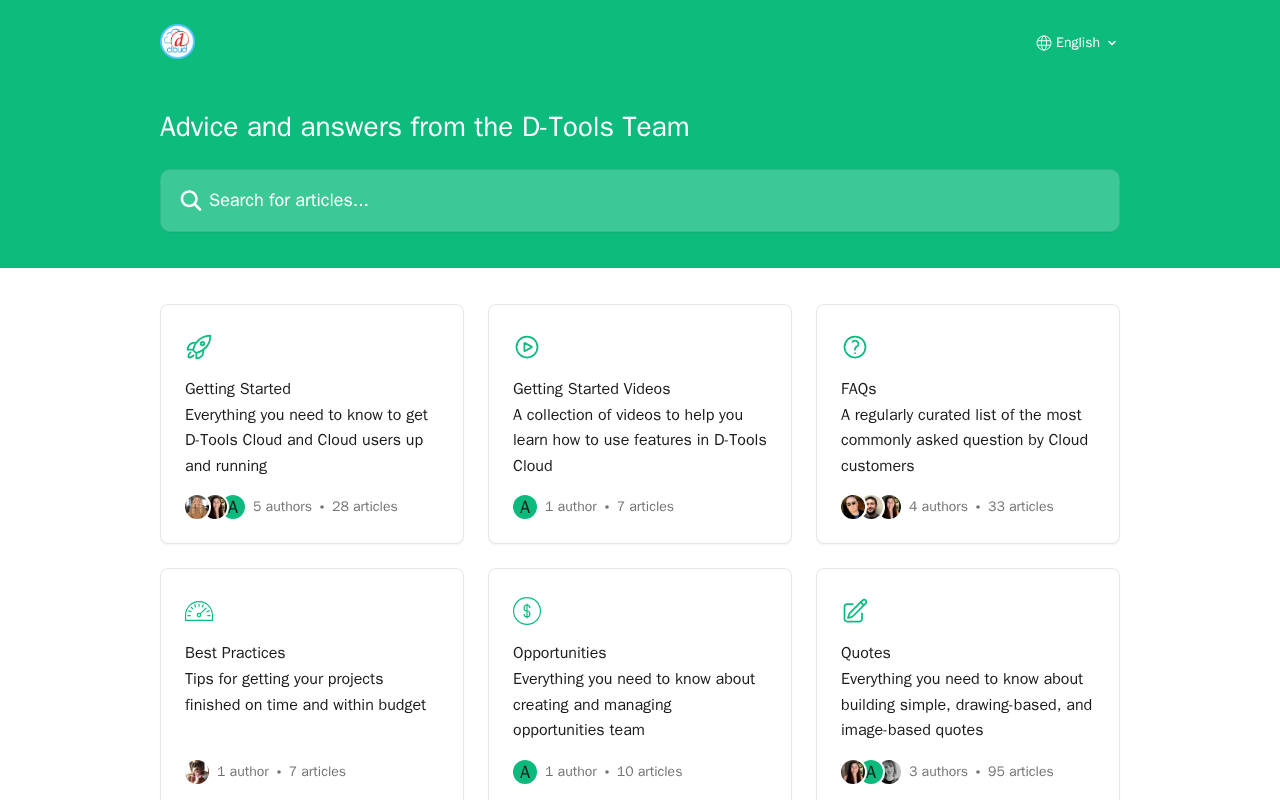Open the Opportunities collection title
This screenshot has width=1280, height=800.
[x=559, y=653]
